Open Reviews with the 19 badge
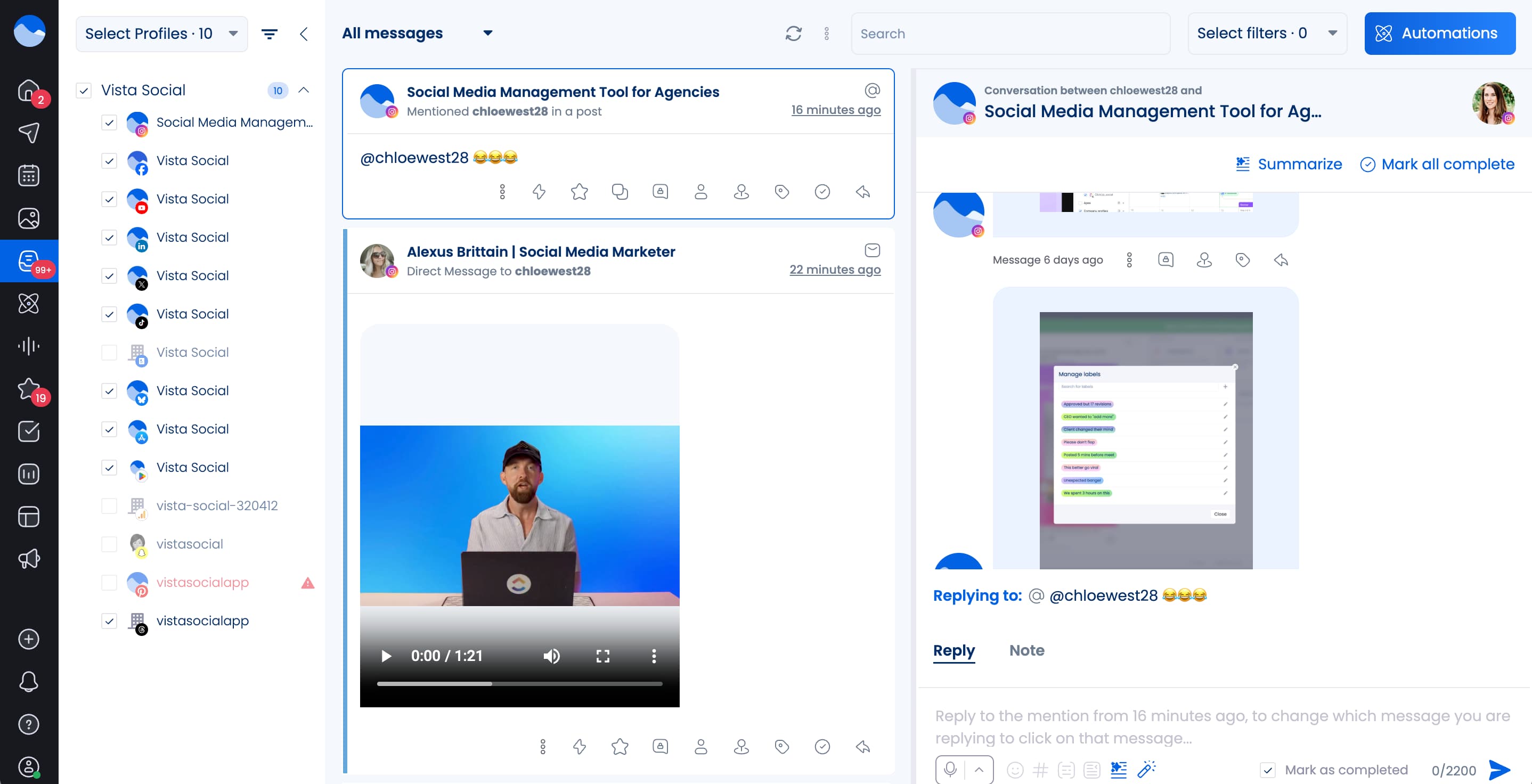1532x784 pixels. point(29,388)
